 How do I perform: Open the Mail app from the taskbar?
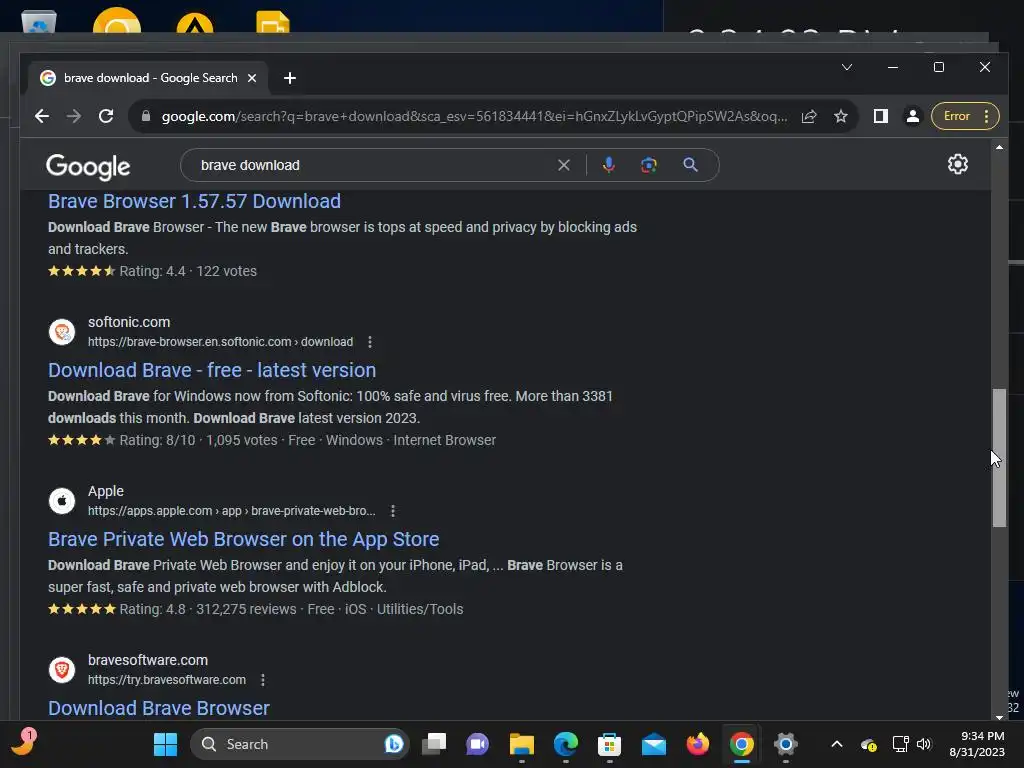pyautogui.click(x=654, y=744)
